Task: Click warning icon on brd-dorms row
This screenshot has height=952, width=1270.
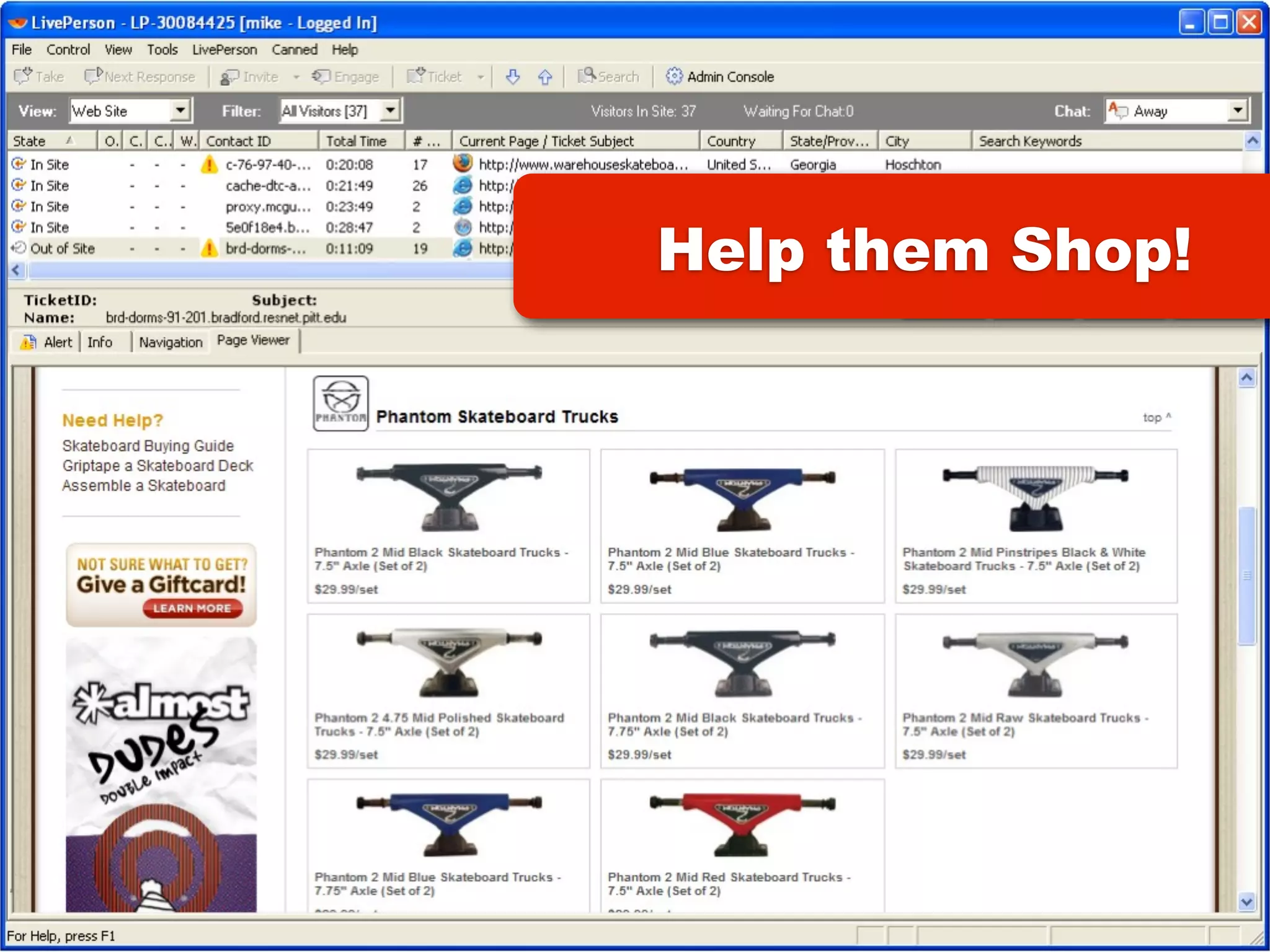Action: tap(210, 248)
